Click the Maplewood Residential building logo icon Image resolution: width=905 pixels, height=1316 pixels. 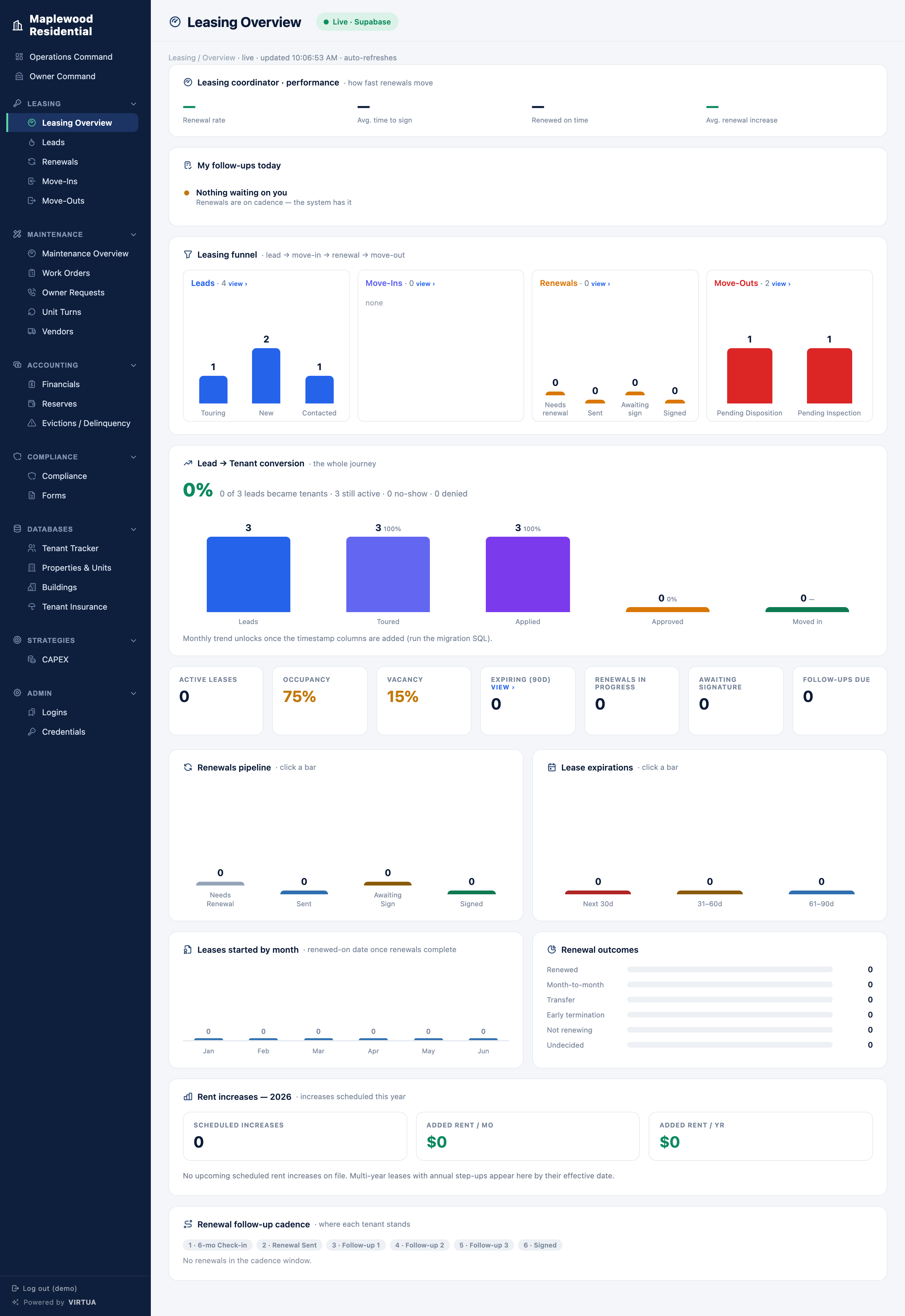(x=18, y=25)
